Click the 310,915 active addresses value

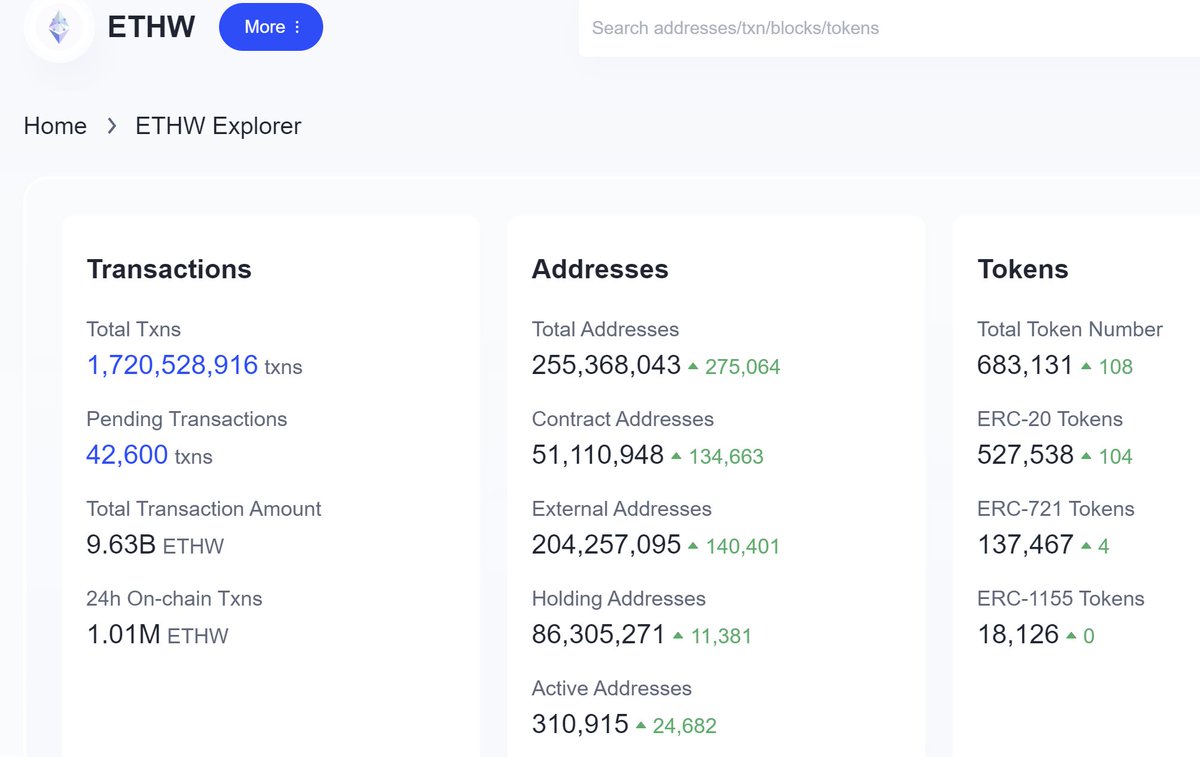(x=580, y=724)
